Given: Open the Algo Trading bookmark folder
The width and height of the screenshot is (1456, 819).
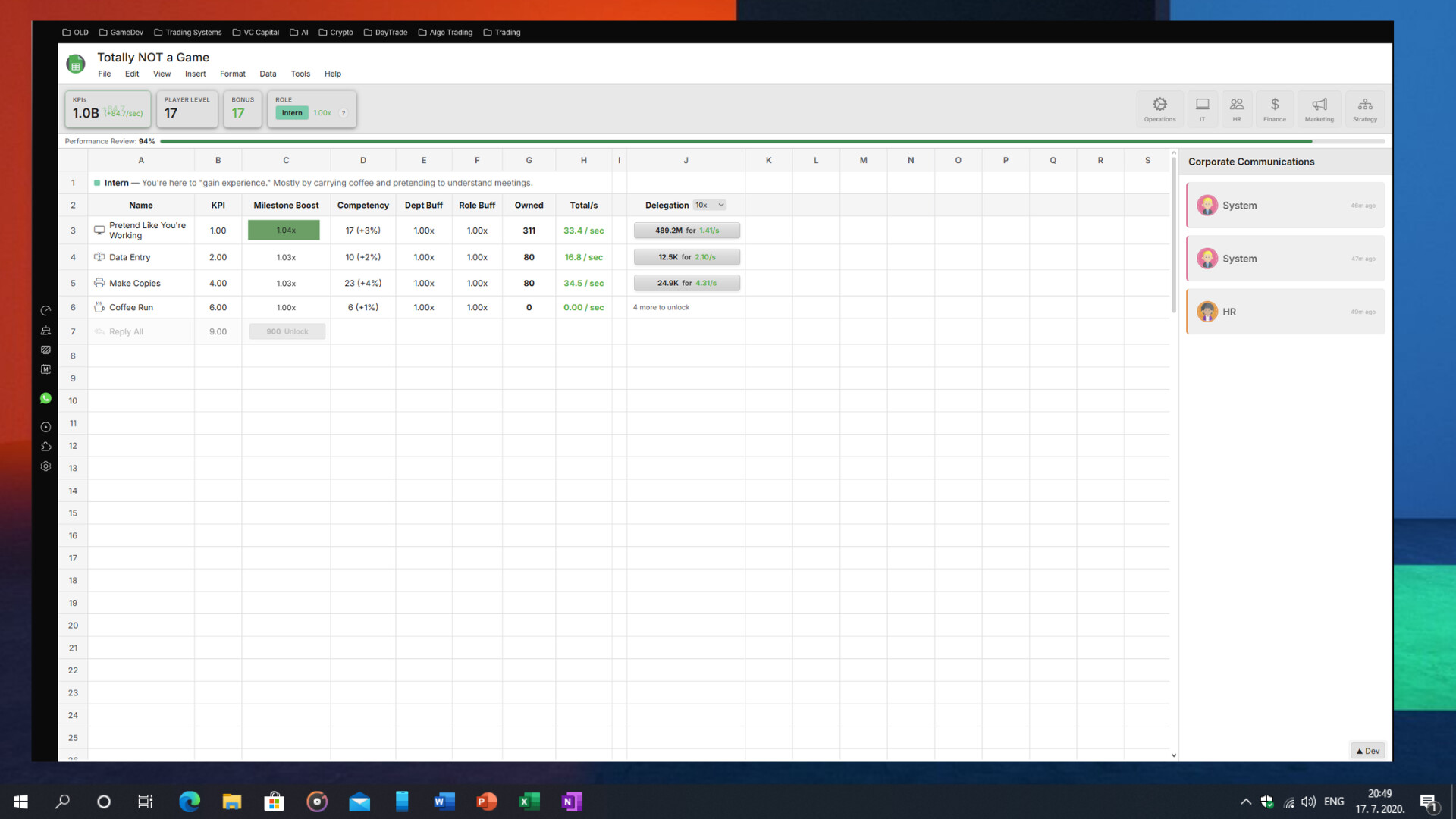Looking at the screenshot, I should click(x=445, y=33).
